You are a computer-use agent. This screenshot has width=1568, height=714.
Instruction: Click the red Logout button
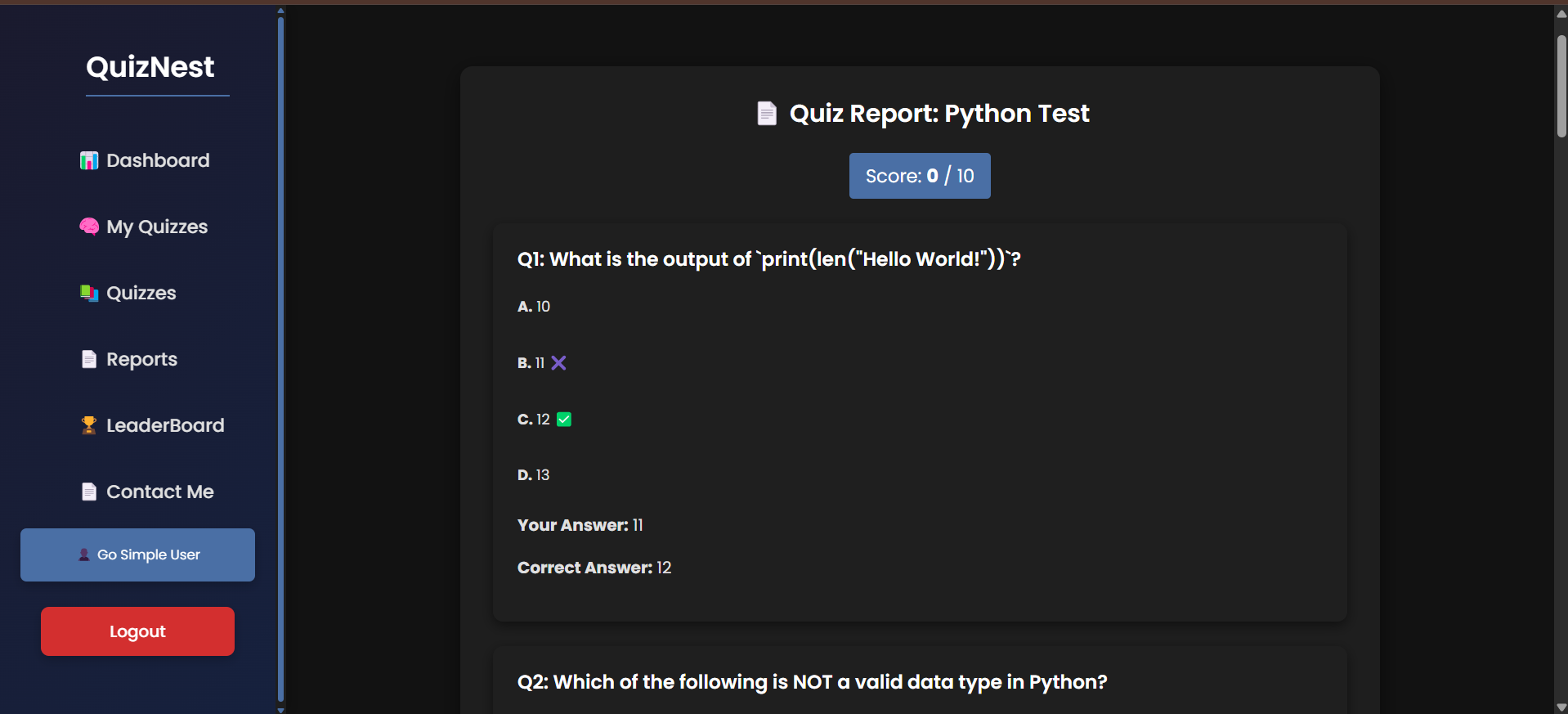tap(137, 631)
